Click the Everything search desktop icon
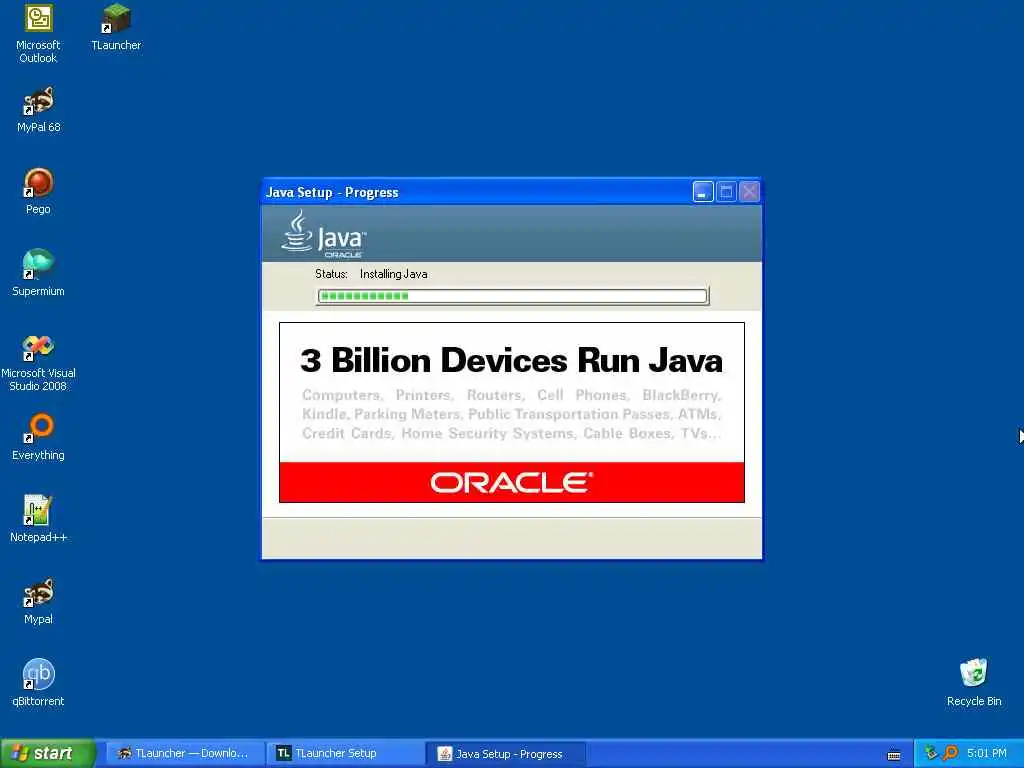The image size is (1024, 768). pyautogui.click(x=38, y=437)
